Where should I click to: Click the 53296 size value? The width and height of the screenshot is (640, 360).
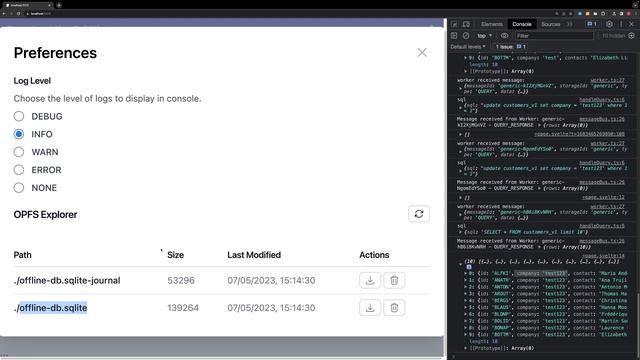click(181, 280)
